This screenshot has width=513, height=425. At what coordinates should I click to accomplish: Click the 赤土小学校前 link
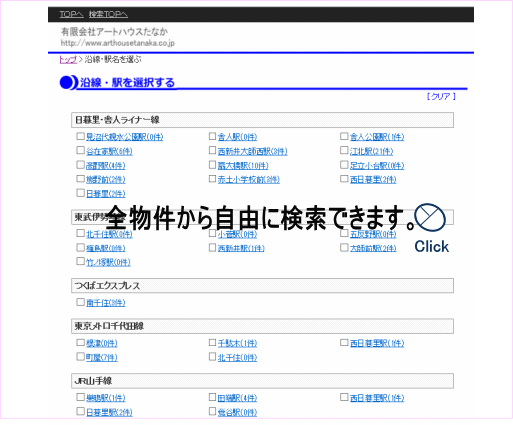pos(249,180)
